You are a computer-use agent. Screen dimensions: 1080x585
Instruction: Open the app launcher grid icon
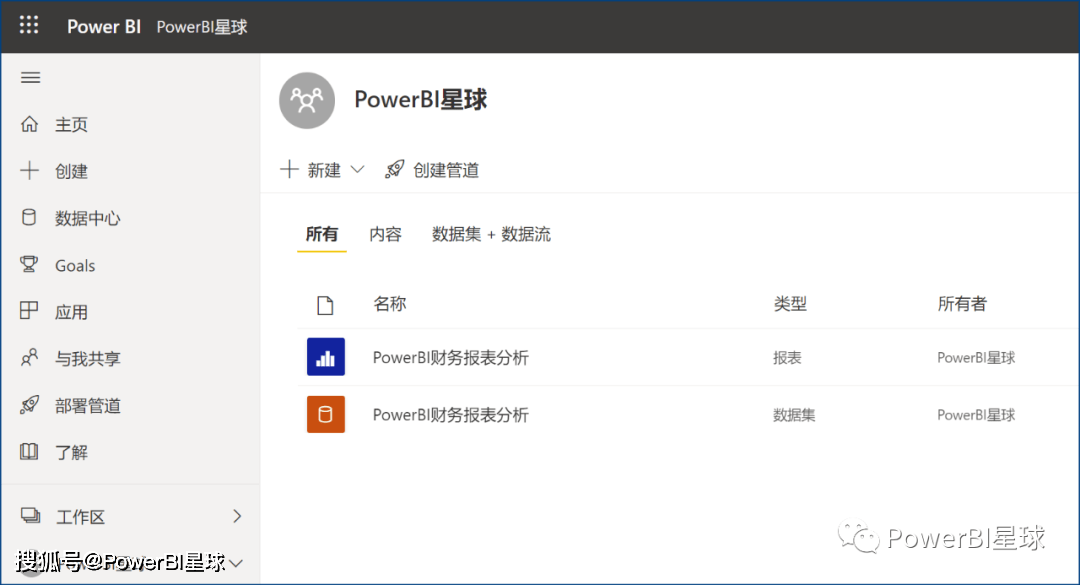coord(29,26)
